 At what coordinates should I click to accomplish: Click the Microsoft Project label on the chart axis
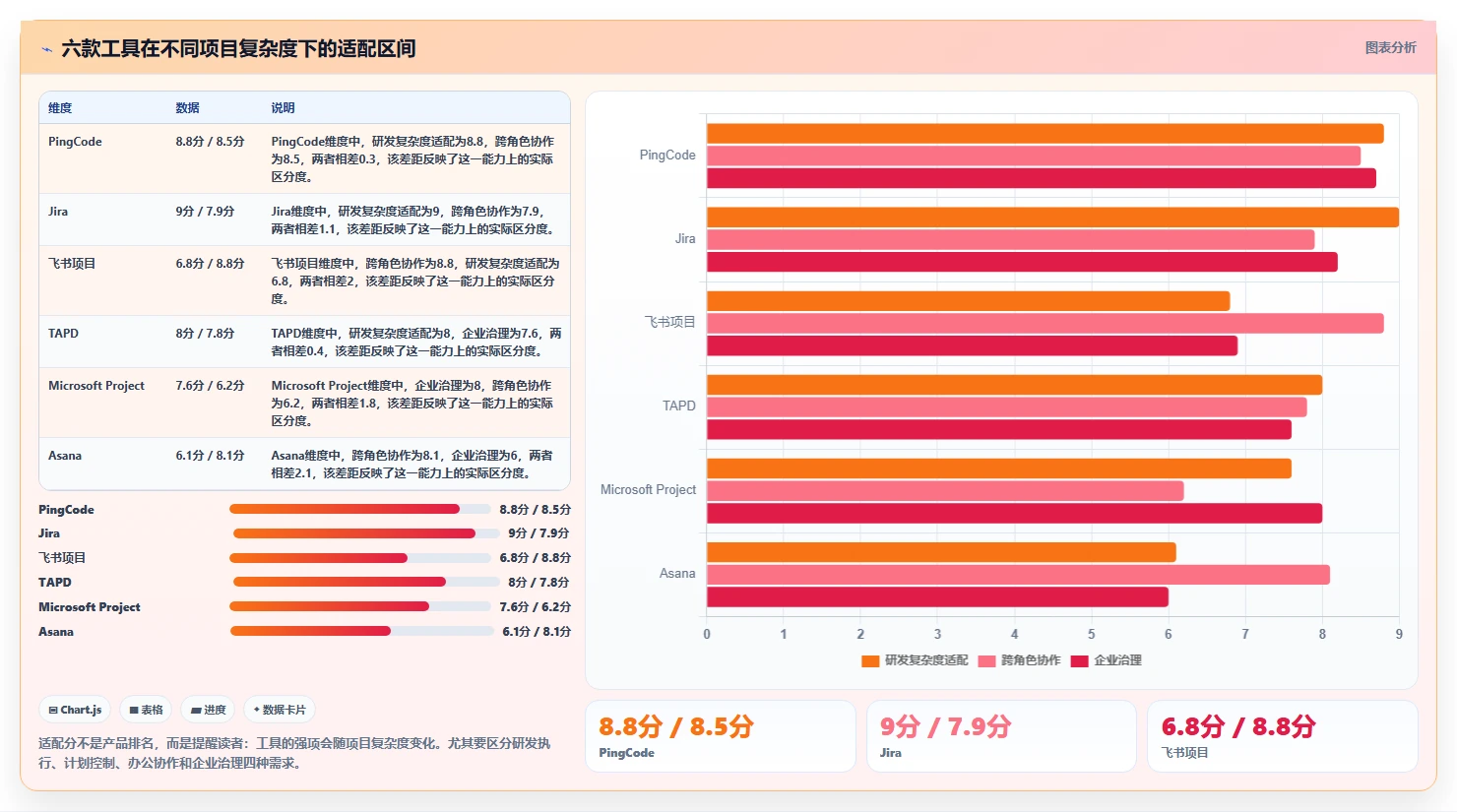click(x=648, y=489)
